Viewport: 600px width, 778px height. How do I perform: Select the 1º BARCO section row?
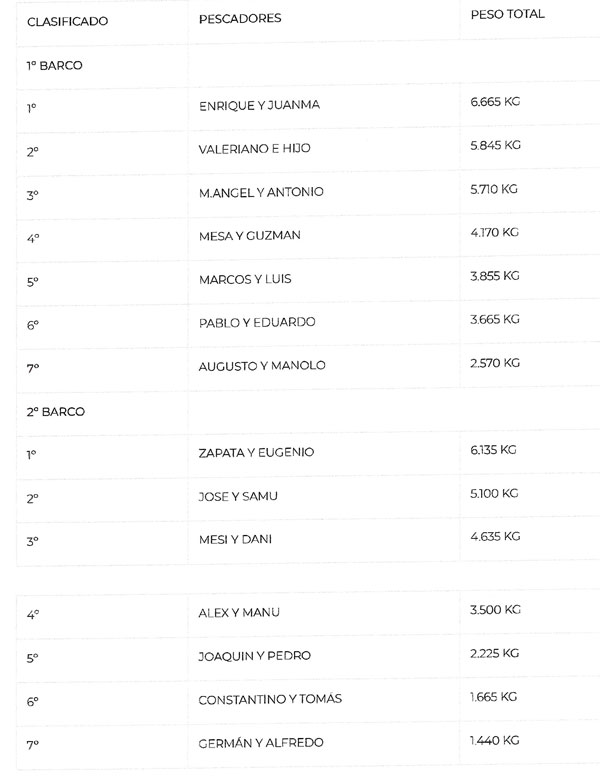pos(55,65)
